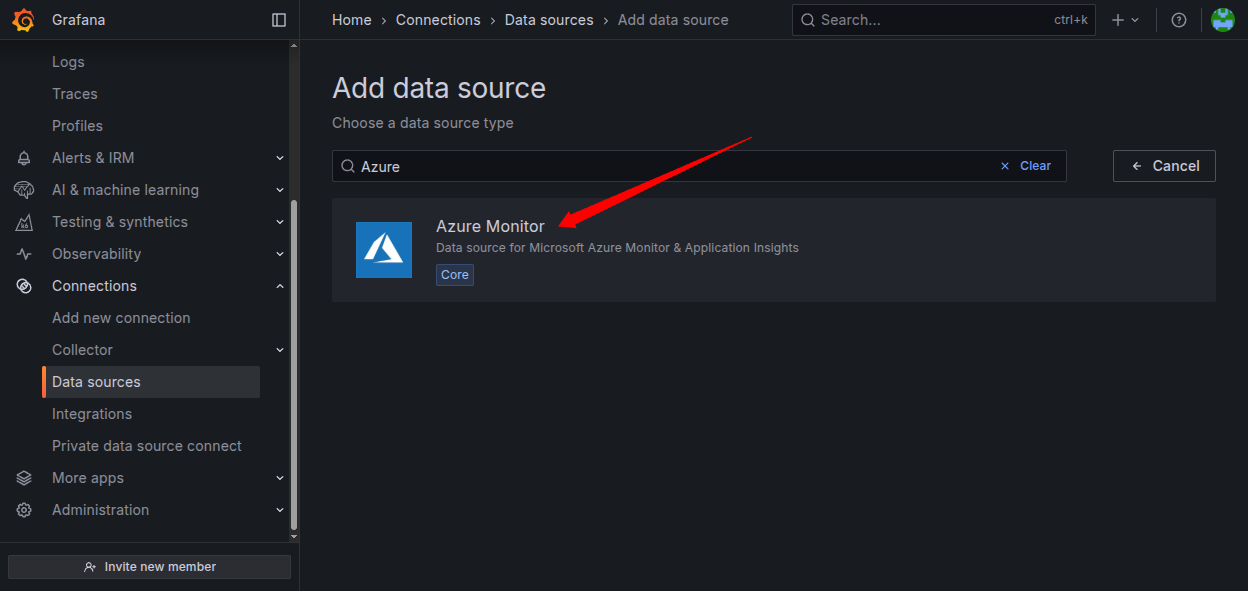Open Private data source connect
The image size is (1248, 591).
coord(147,446)
